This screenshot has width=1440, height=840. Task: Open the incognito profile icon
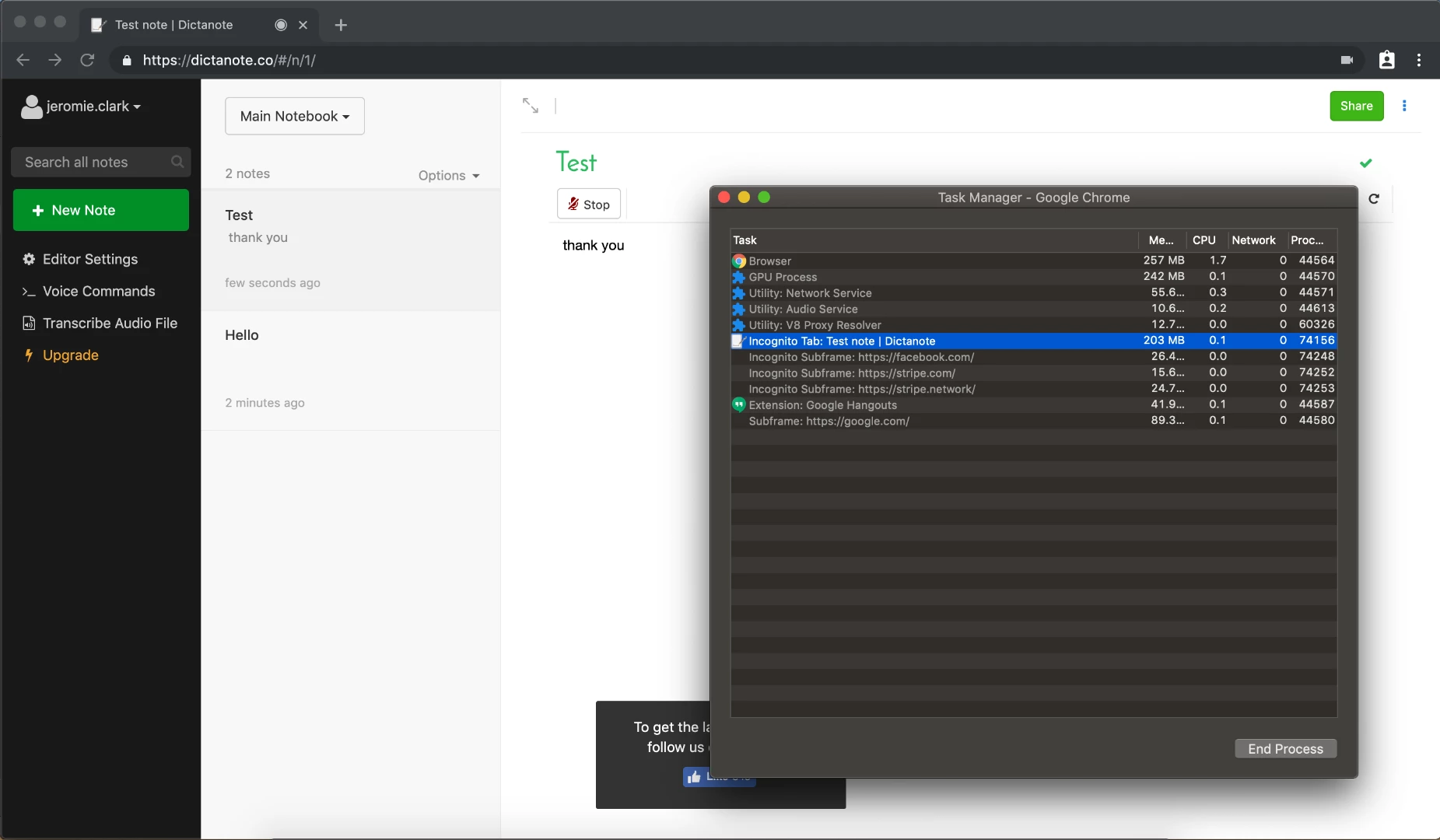[x=1386, y=60]
